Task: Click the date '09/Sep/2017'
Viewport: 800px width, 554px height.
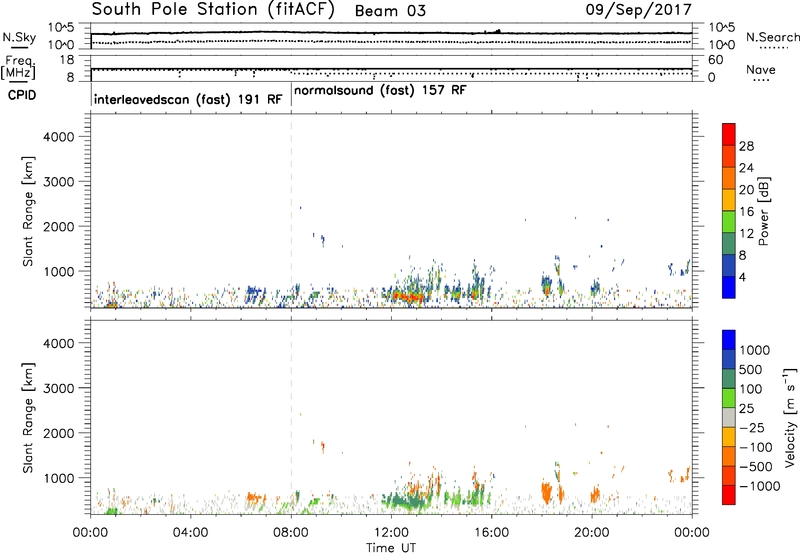Action: click(639, 10)
